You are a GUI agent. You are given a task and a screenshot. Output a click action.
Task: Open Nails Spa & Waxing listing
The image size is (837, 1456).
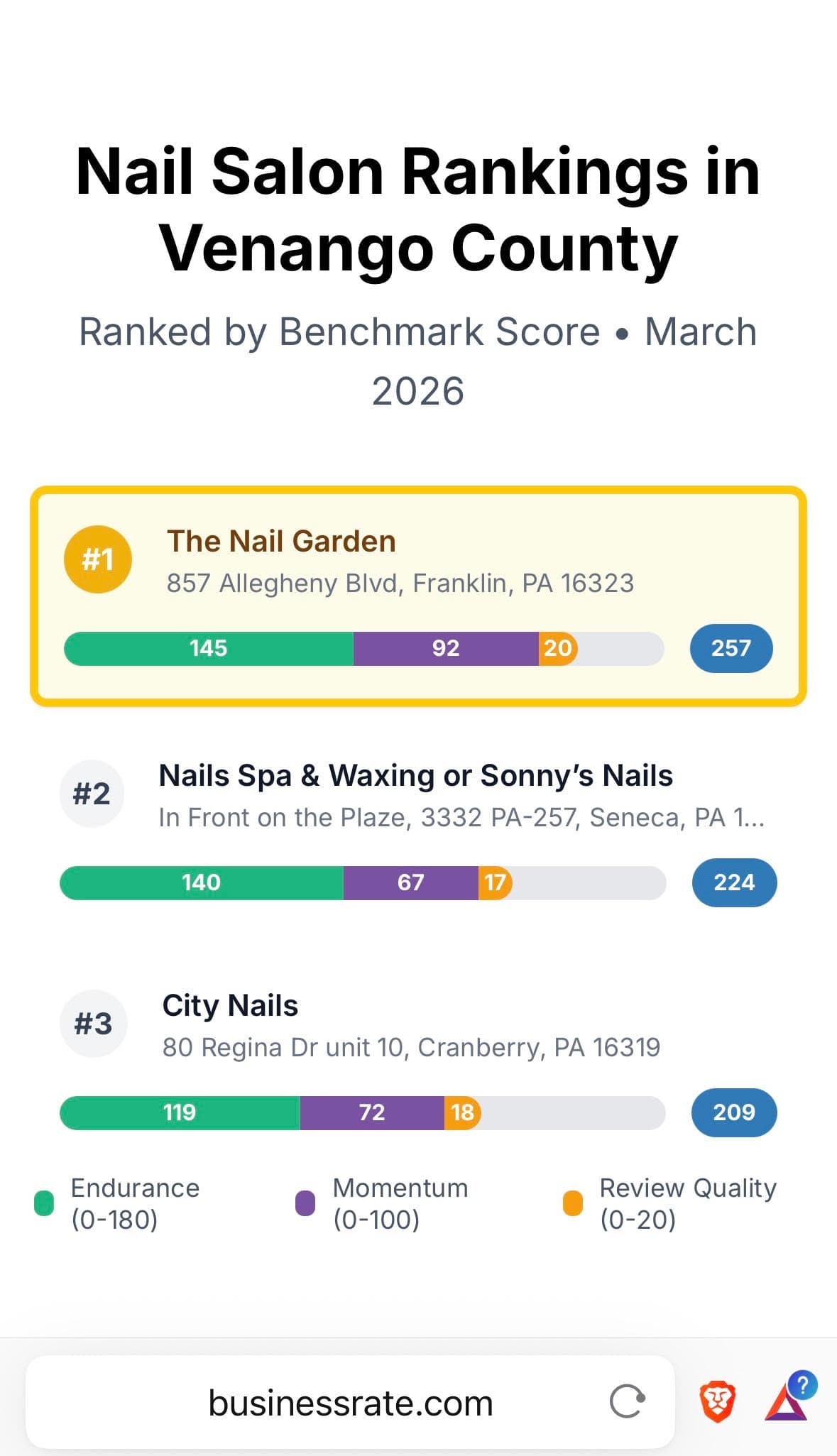click(x=415, y=776)
